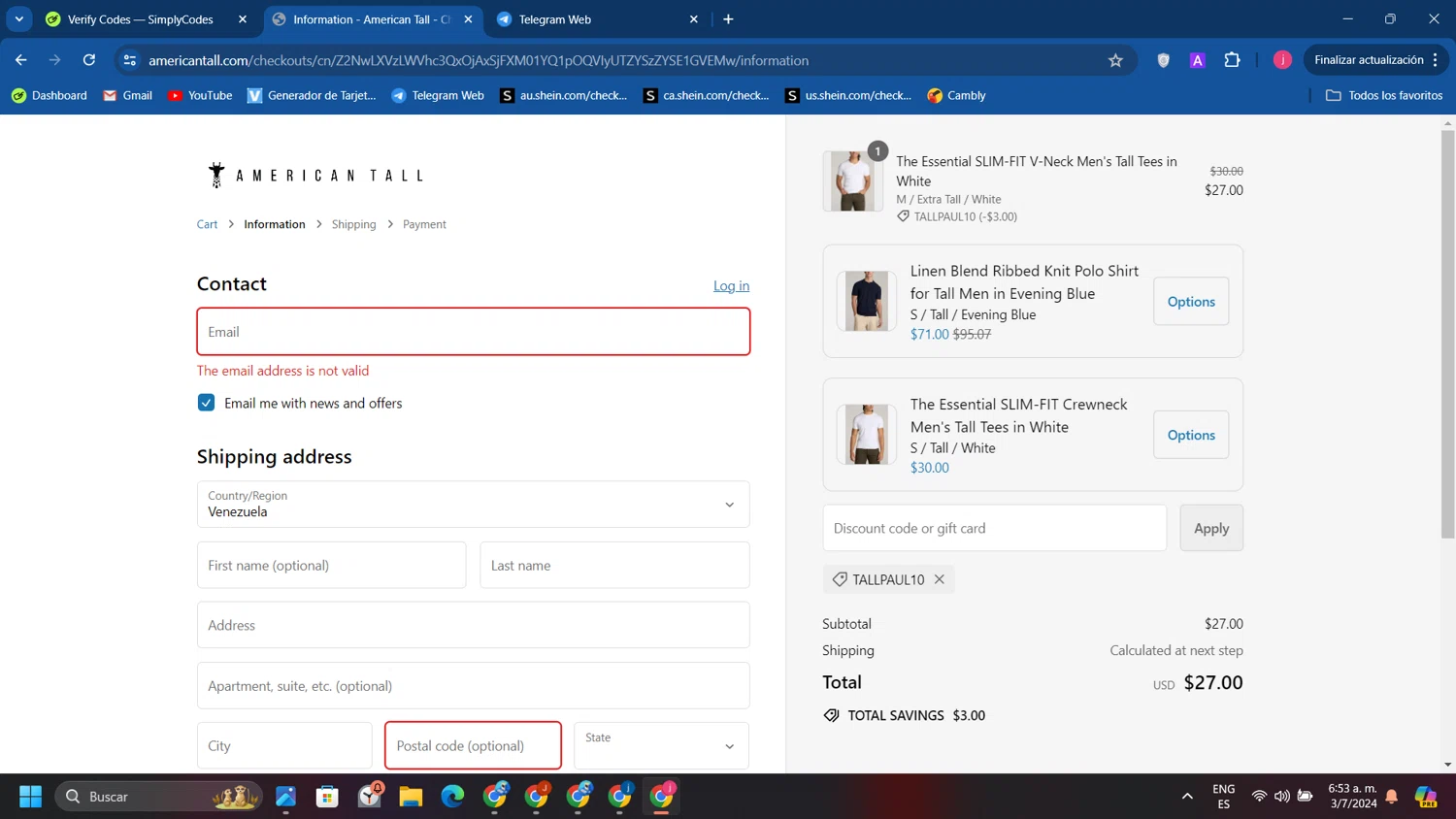This screenshot has width=1456, height=819.
Task: Go back to Cart breadcrumb
Action: click(207, 224)
